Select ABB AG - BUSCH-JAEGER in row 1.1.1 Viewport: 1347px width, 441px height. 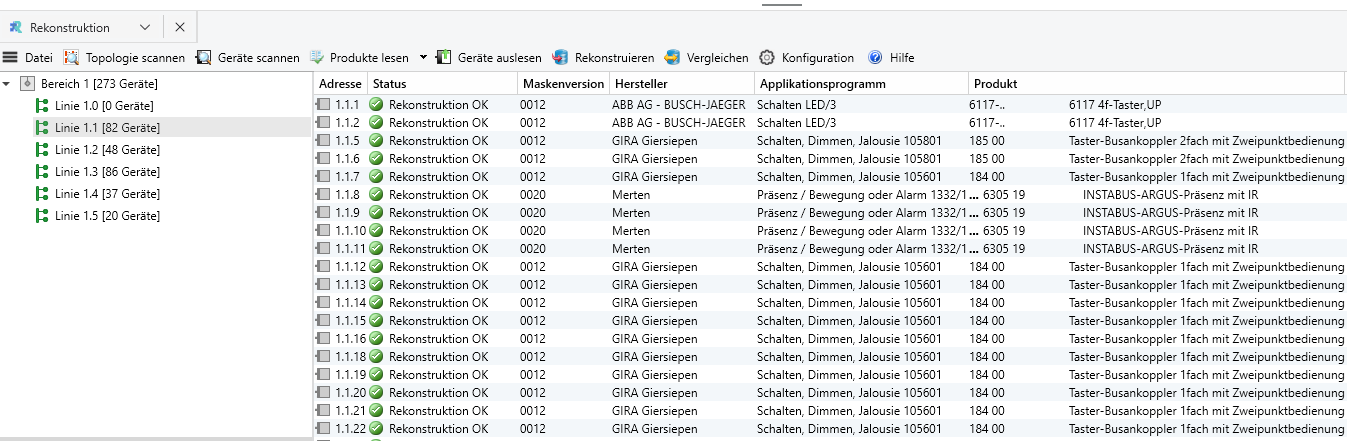point(678,104)
